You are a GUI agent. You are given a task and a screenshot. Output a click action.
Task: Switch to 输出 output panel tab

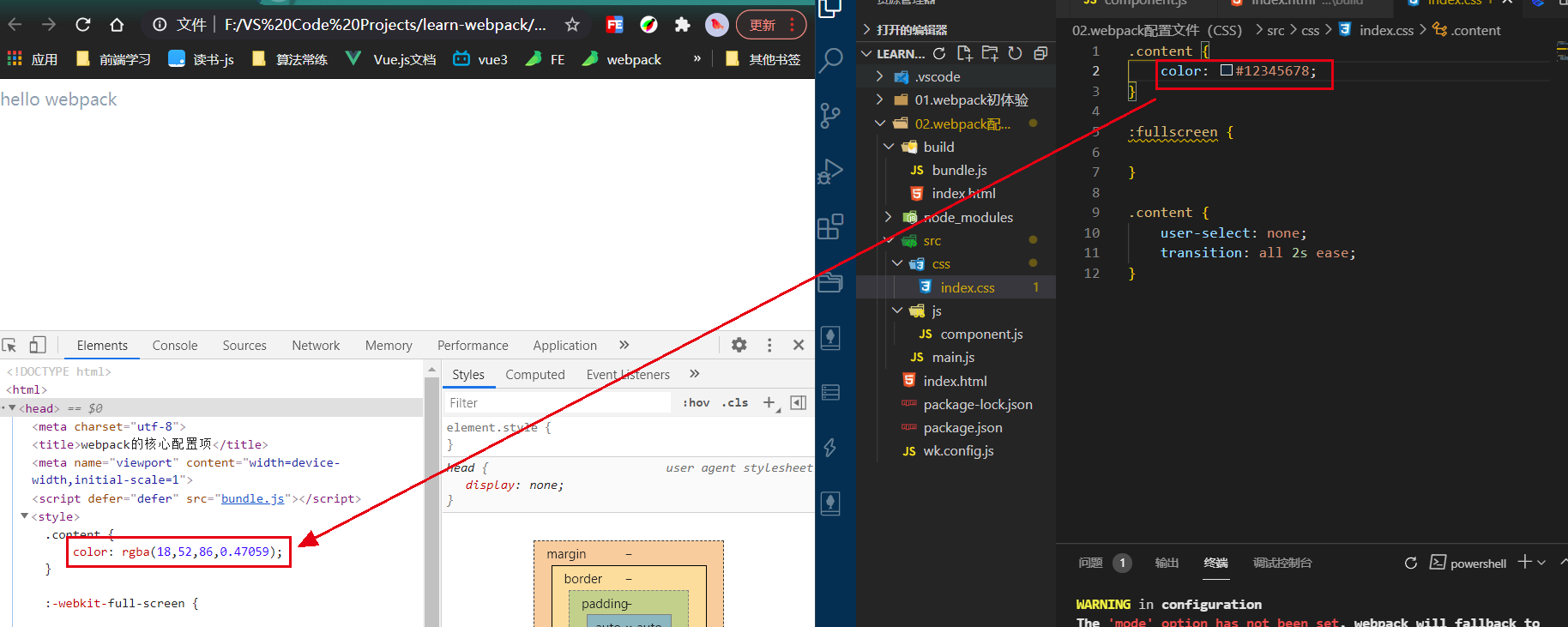pyautogui.click(x=1167, y=563)
